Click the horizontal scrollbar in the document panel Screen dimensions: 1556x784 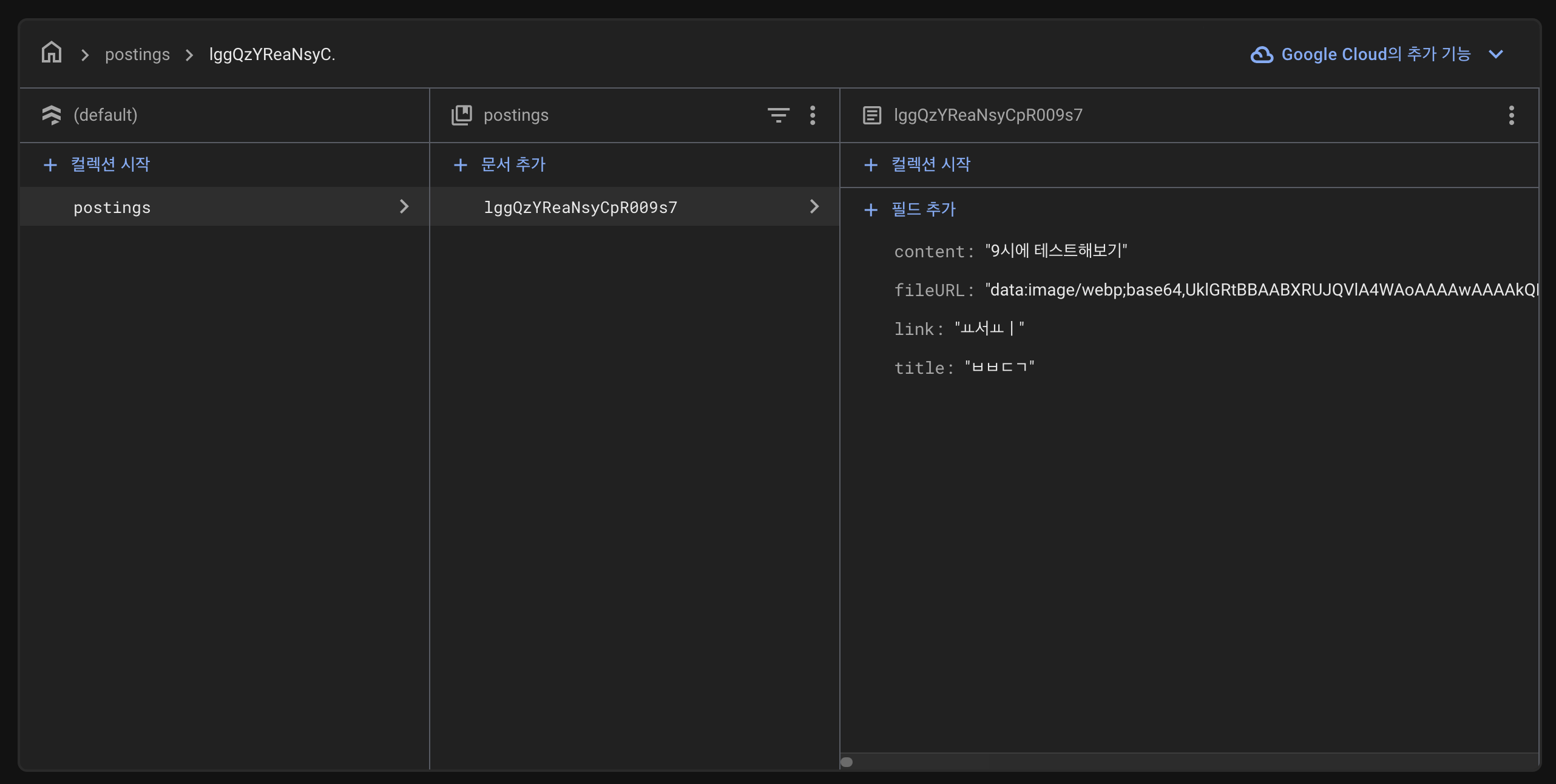(847, 762)
